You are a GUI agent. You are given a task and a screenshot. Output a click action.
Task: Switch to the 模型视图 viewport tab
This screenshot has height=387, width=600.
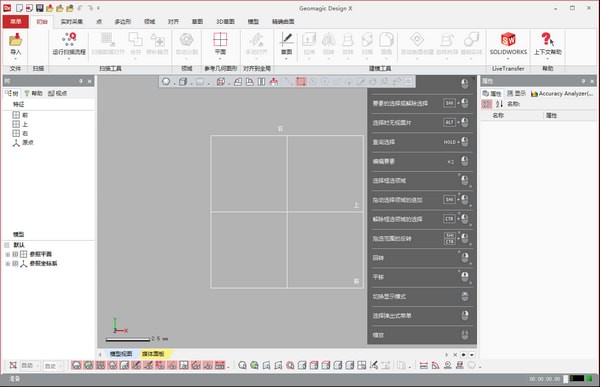[x=121, y=354]
